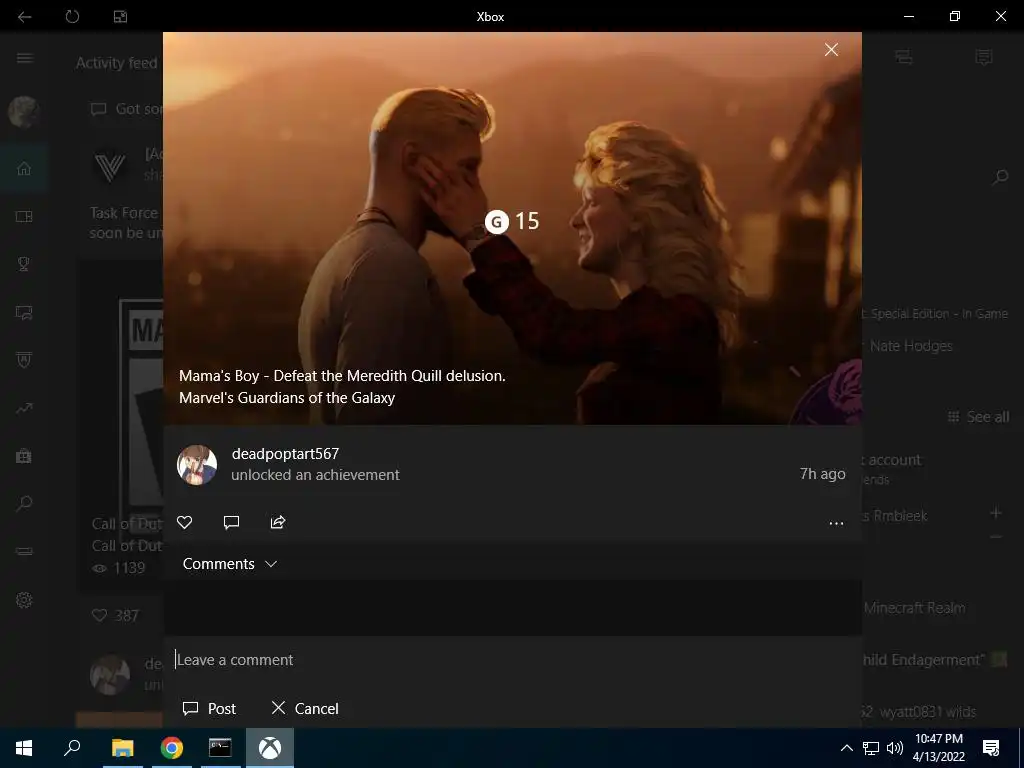The height and width of the screenshot is (768, 1024).
Task: Open Achievements trophy icon in sidebar
Action: [24, 264]
